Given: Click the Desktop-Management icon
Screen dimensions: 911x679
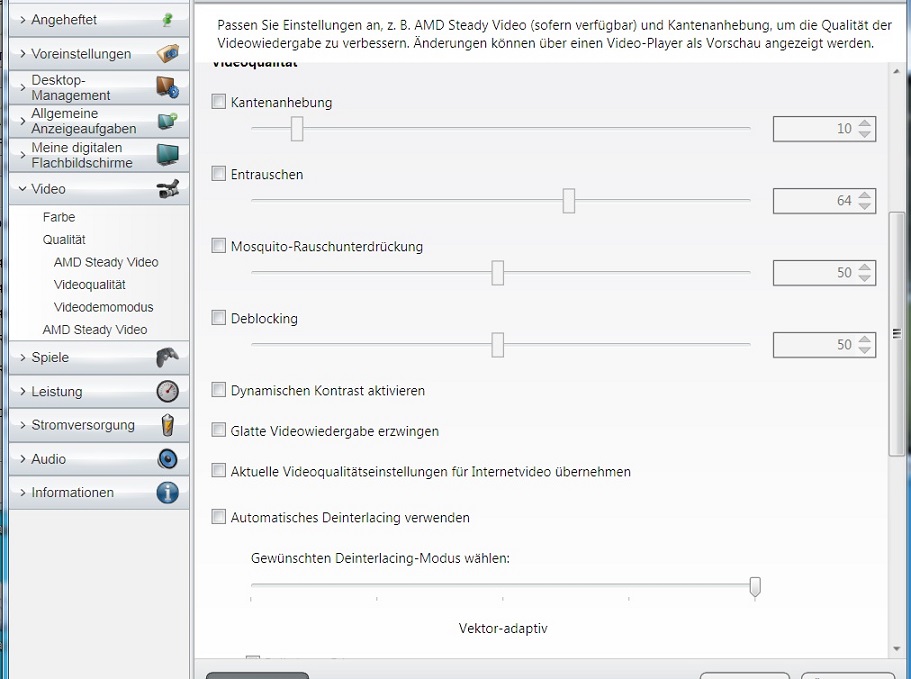Looking at the screenshot, I should (x=167, y=87).
